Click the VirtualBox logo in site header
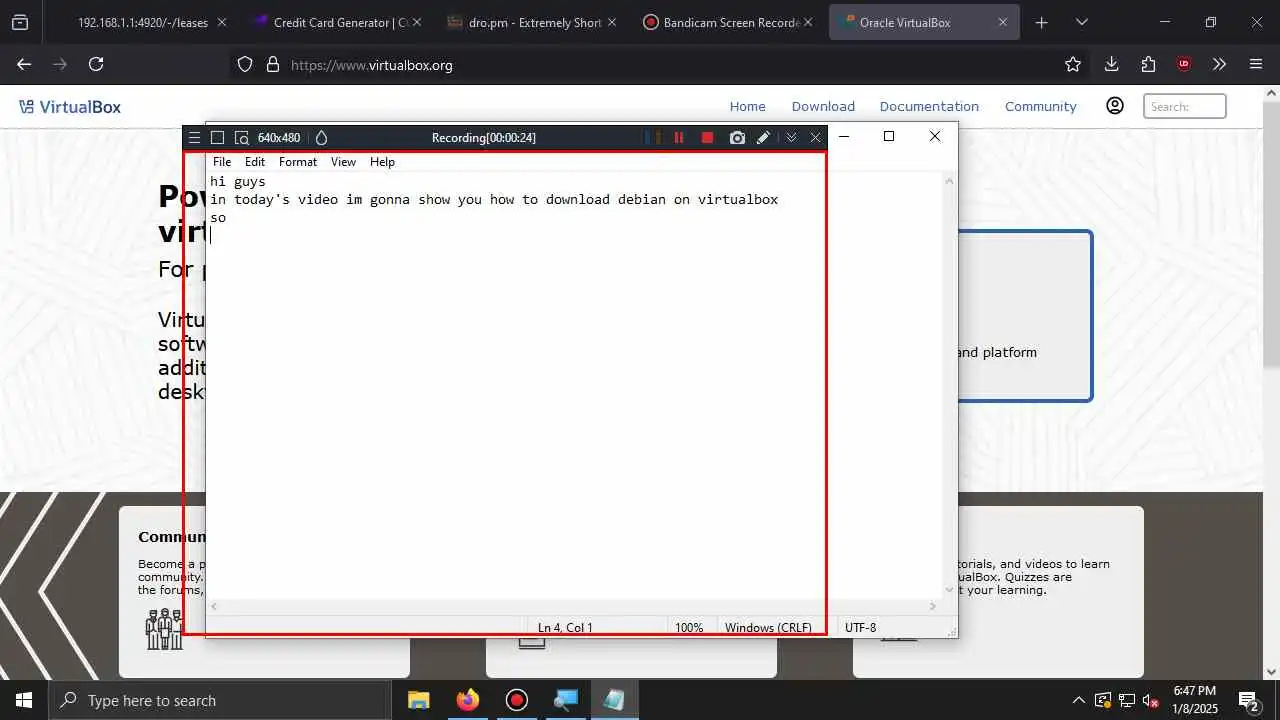The image size is (1280, 720). pyautogui.click(x=70, y=107)
